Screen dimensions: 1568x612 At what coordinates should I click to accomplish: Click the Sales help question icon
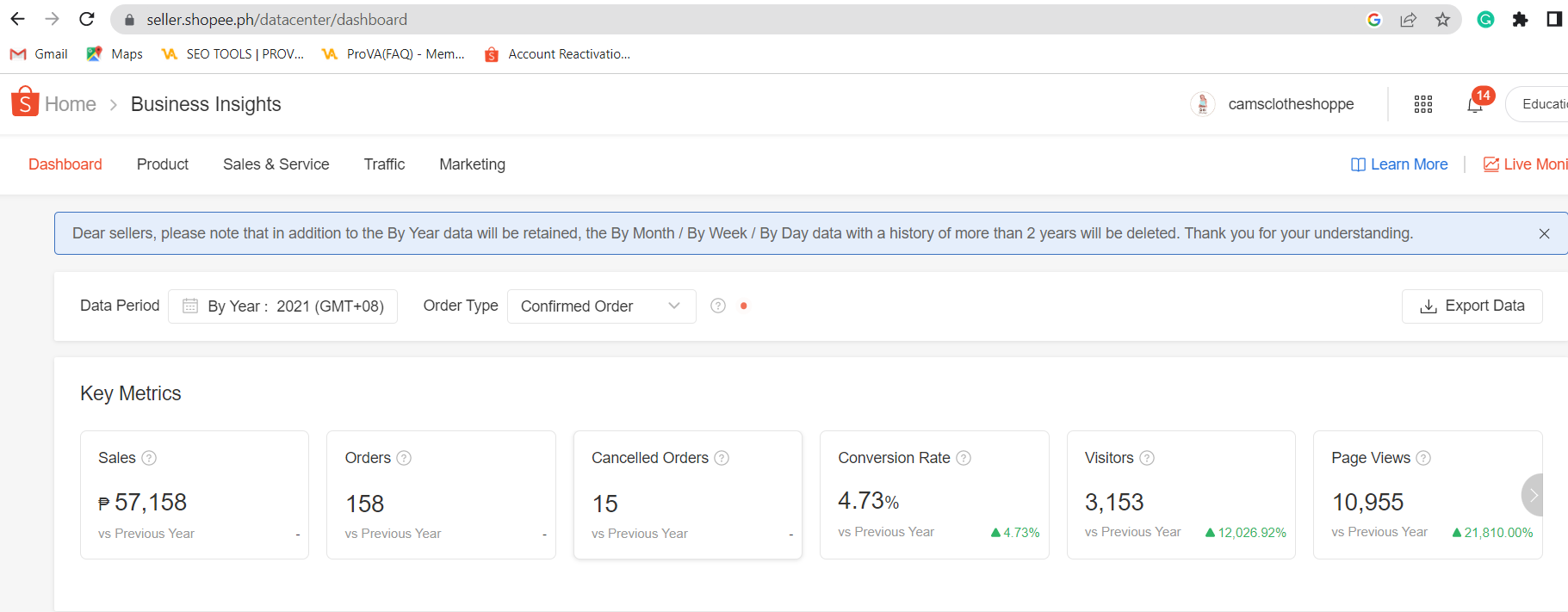tap(149, 458)
